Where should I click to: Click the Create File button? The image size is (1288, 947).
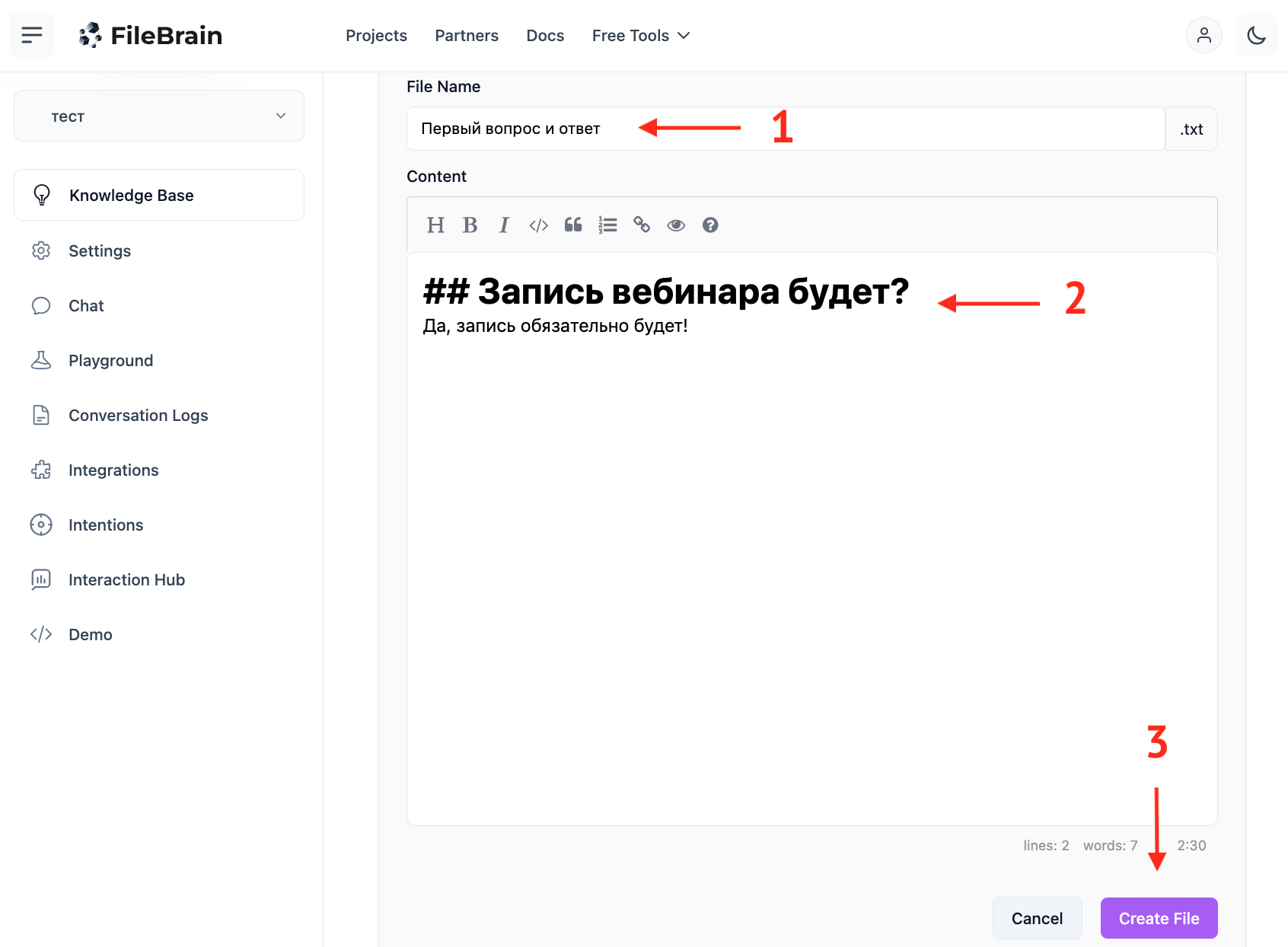[x=1159, y=918]
